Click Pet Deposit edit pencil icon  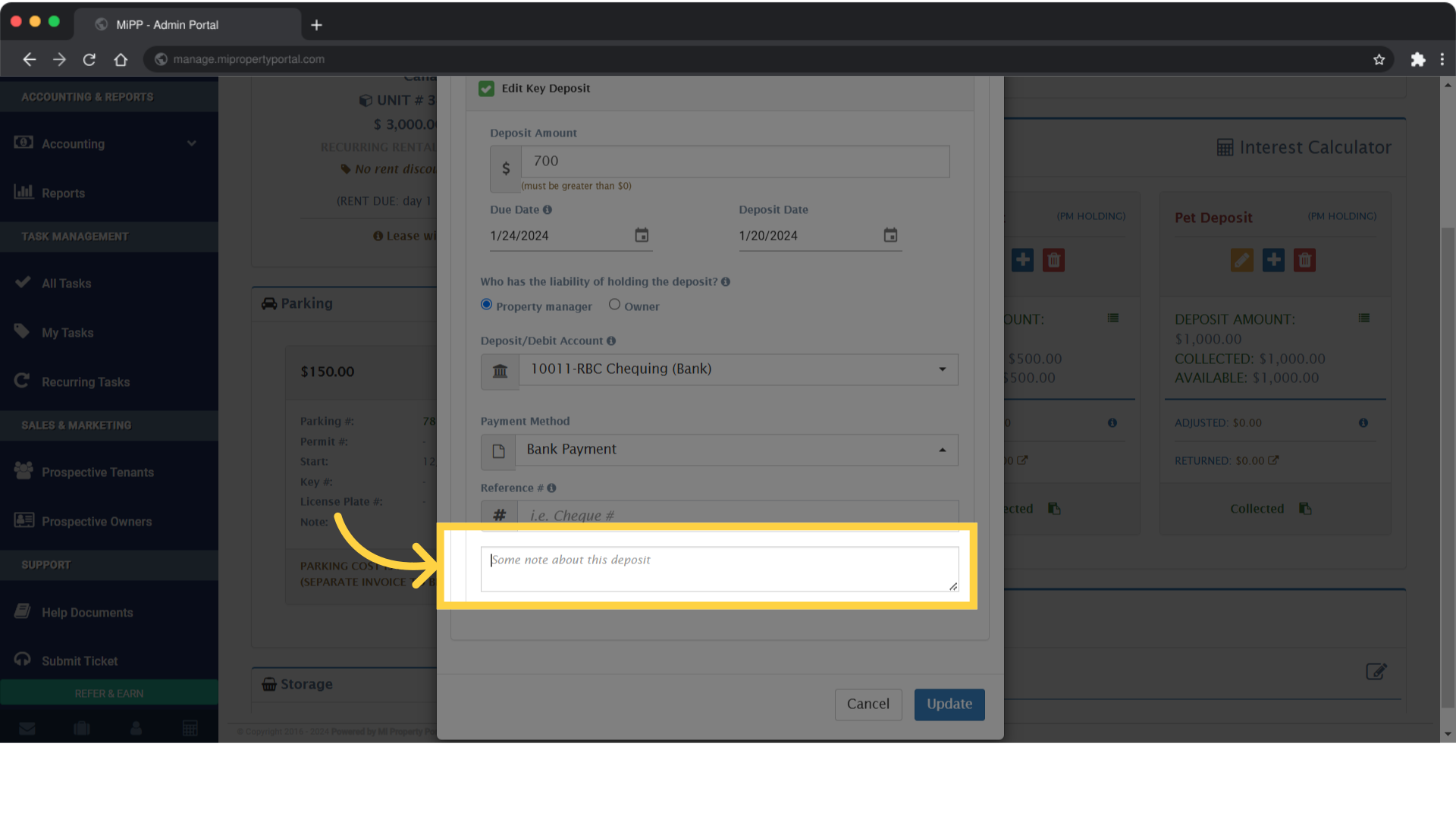coord(1241,261)
